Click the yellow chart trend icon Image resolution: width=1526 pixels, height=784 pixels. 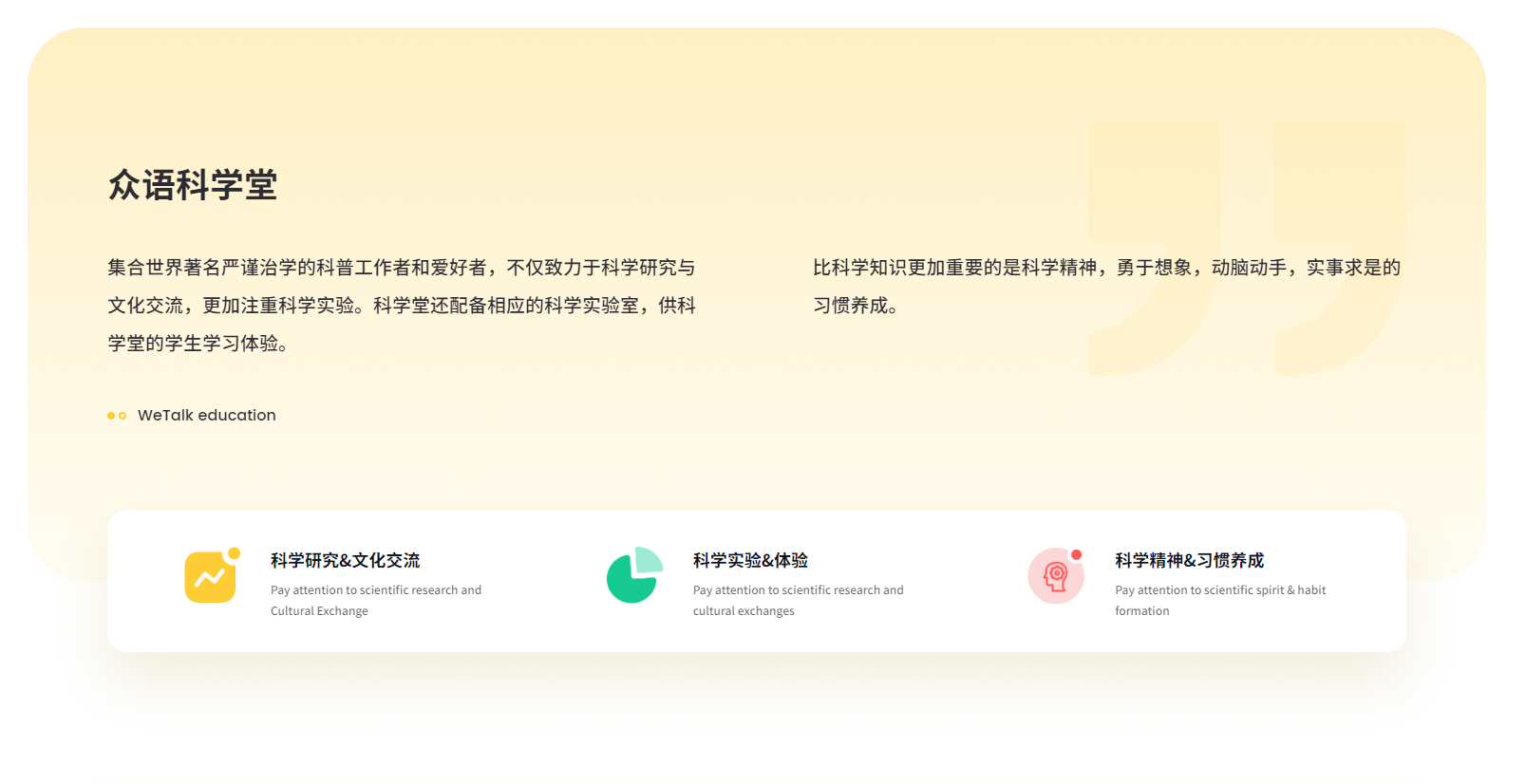click(x=212, y=575)
